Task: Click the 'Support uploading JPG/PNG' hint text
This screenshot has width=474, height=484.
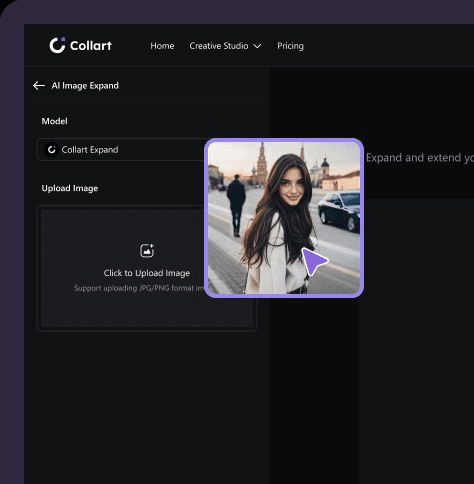Action: point(139,288)
